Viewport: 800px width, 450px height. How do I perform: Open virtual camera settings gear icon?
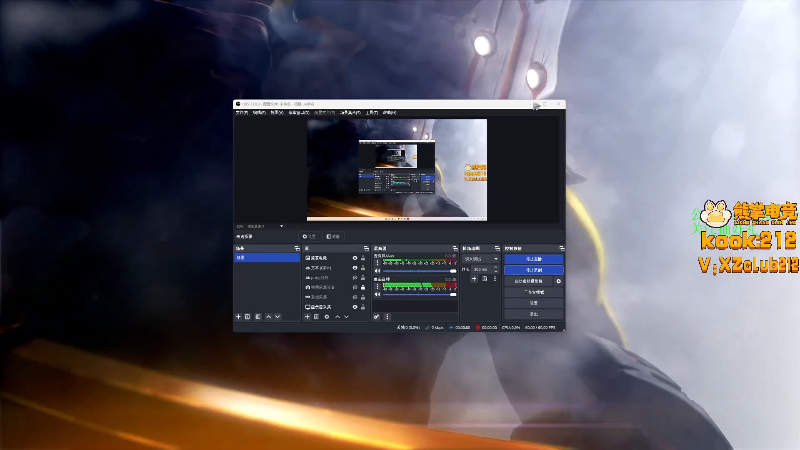(558, 281)
